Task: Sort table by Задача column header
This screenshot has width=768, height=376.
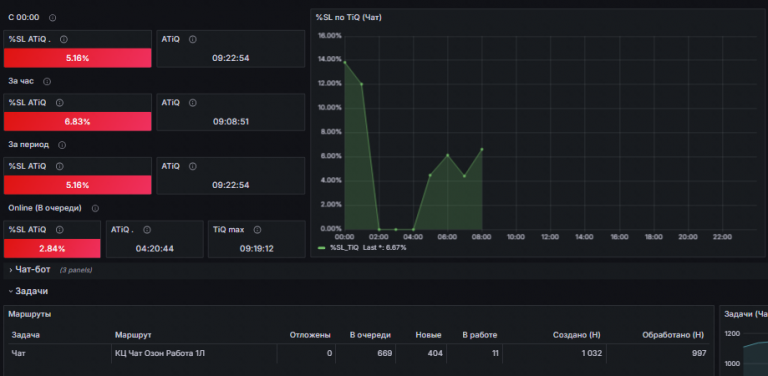Action: [x=25, y=335]
